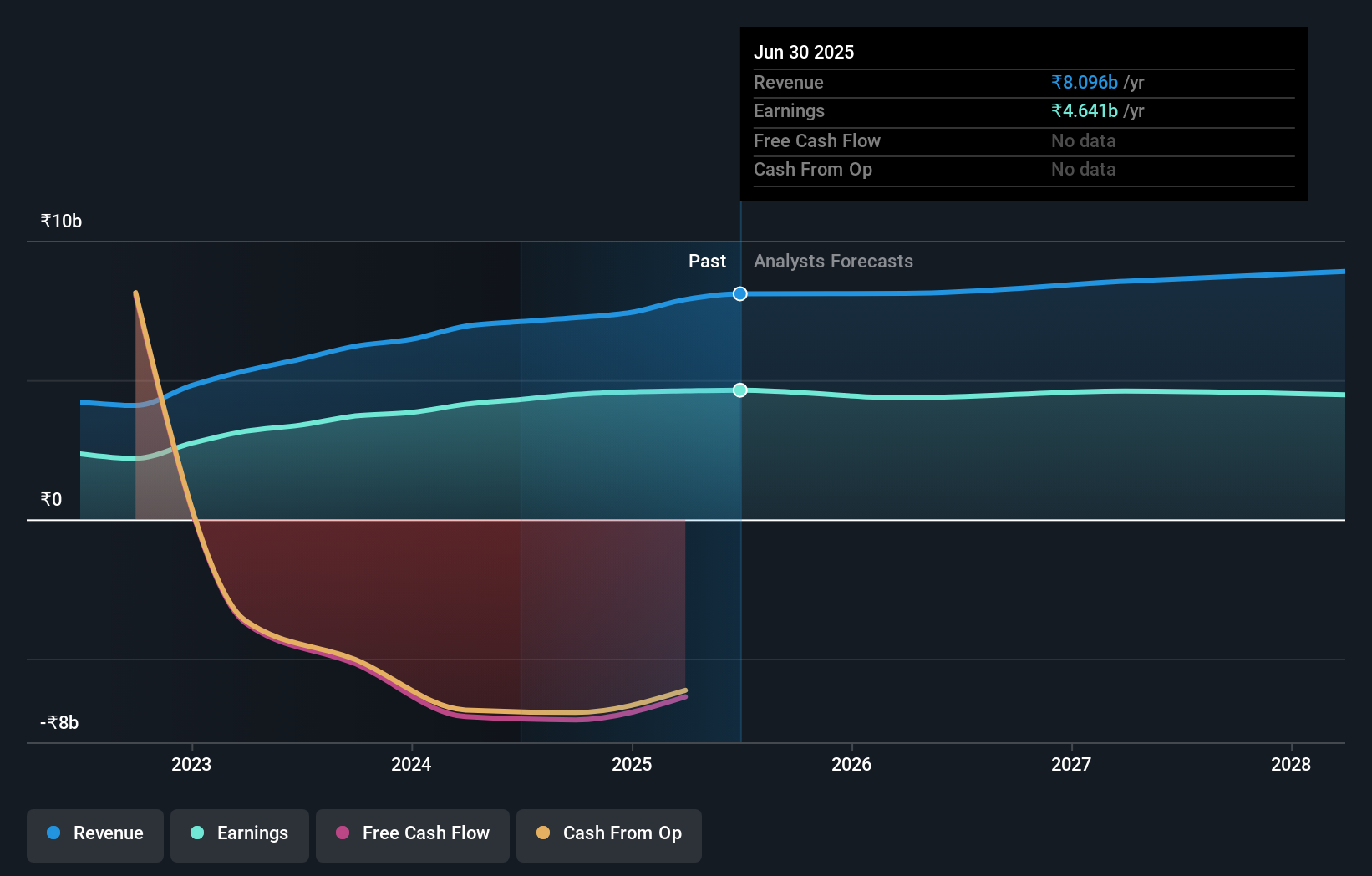Click the teal Earnings legend dot
1372x876 pixels.
(196, 833)
